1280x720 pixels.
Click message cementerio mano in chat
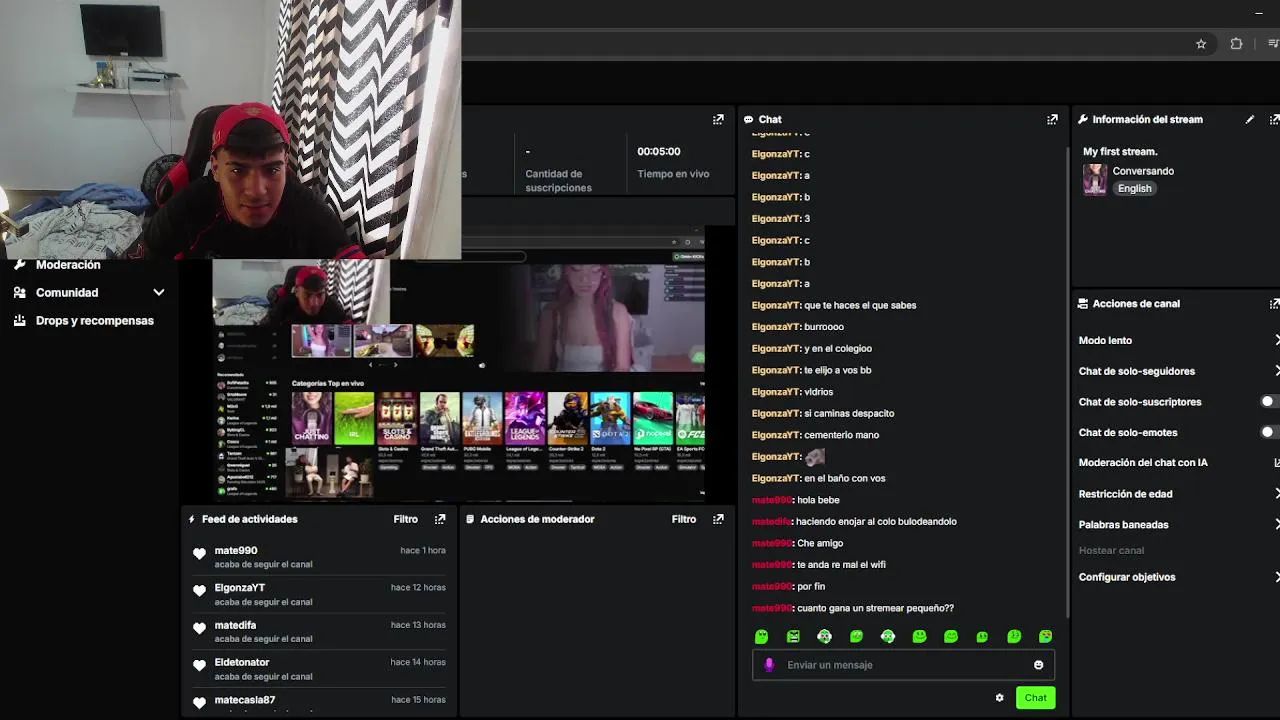pyautogui.click(x=841, y=435)
